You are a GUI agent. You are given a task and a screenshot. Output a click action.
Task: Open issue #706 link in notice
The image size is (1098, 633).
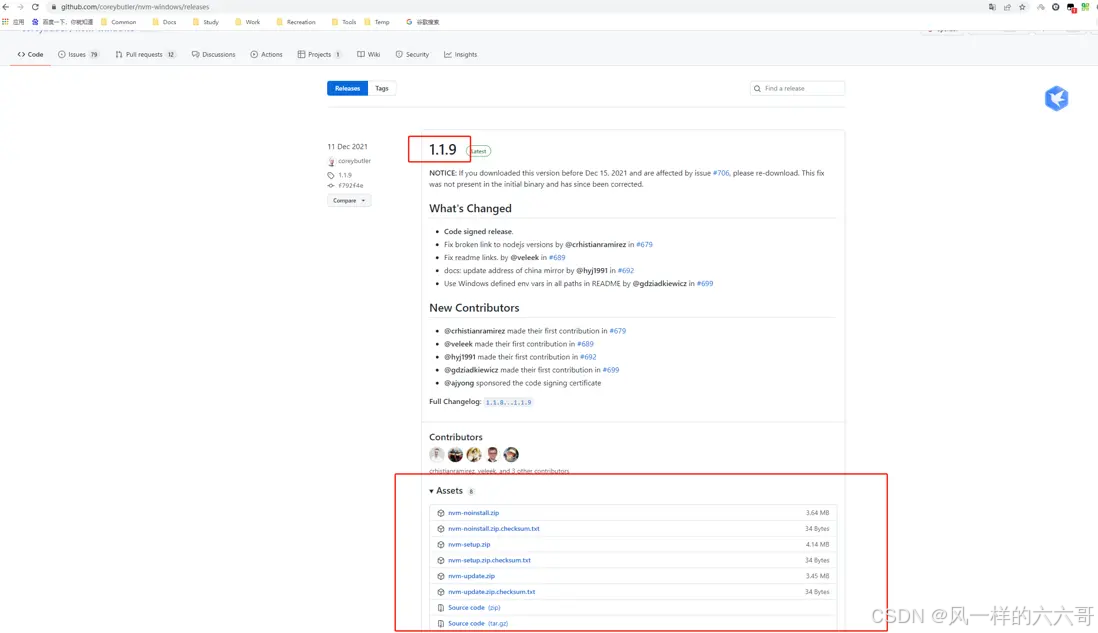(721, 173)
